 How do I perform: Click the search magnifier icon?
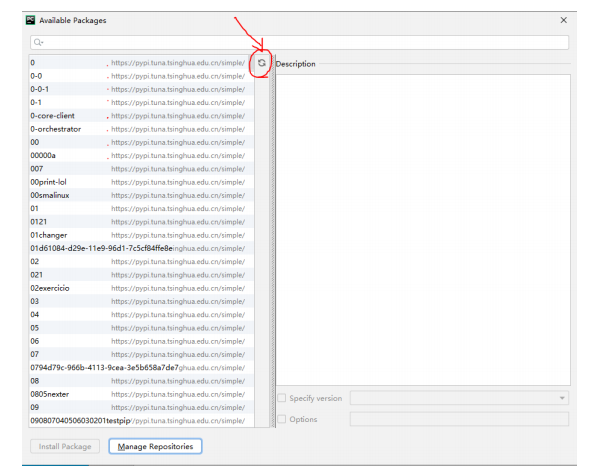tap(38, 42)
